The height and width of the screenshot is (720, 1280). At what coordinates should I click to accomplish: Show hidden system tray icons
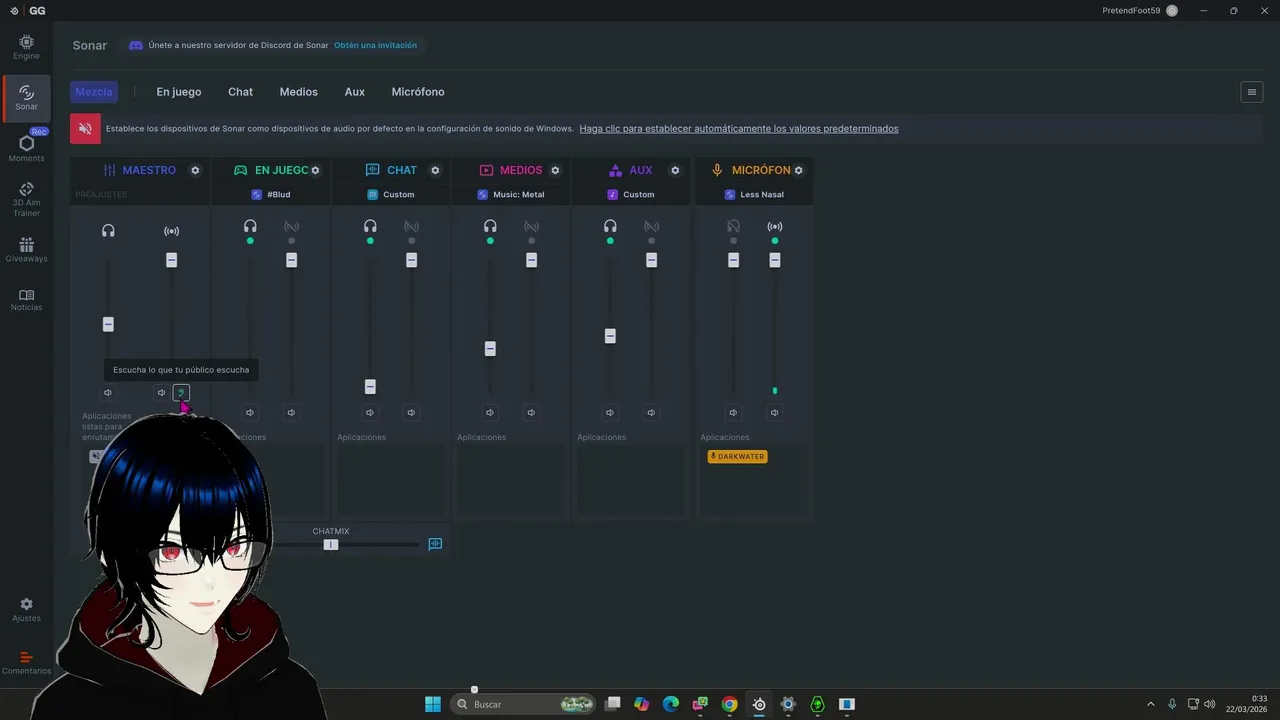tap(1150, 704)
